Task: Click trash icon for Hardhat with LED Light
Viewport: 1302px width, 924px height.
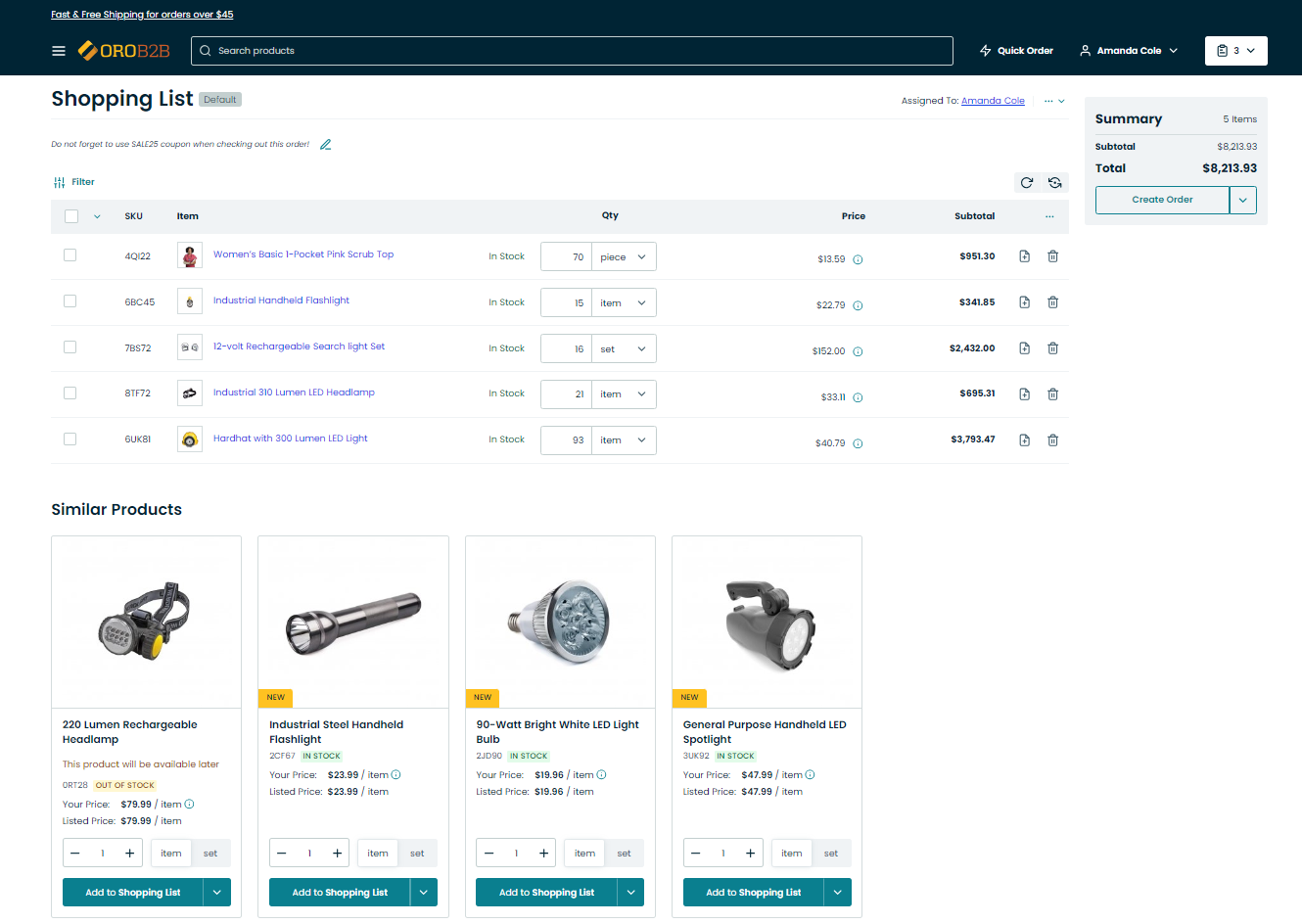Action: (1052, 440)
